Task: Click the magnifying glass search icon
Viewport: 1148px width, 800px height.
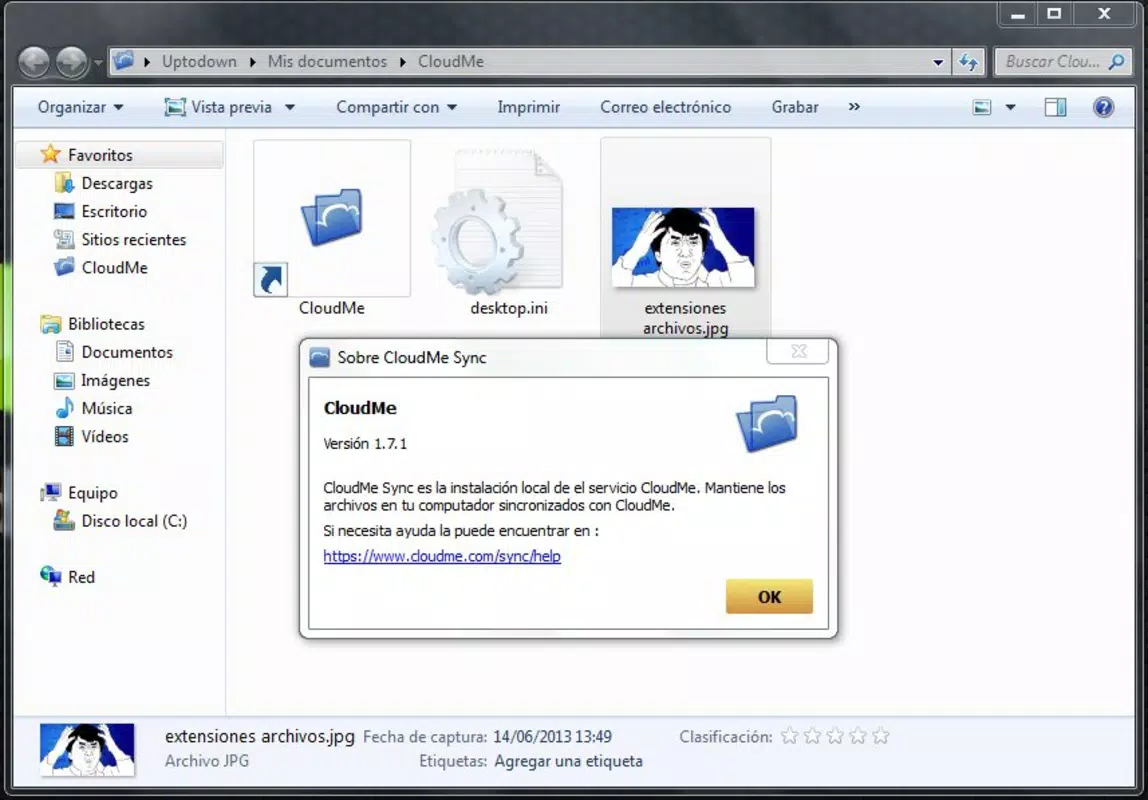Action: click(1117, 62)
